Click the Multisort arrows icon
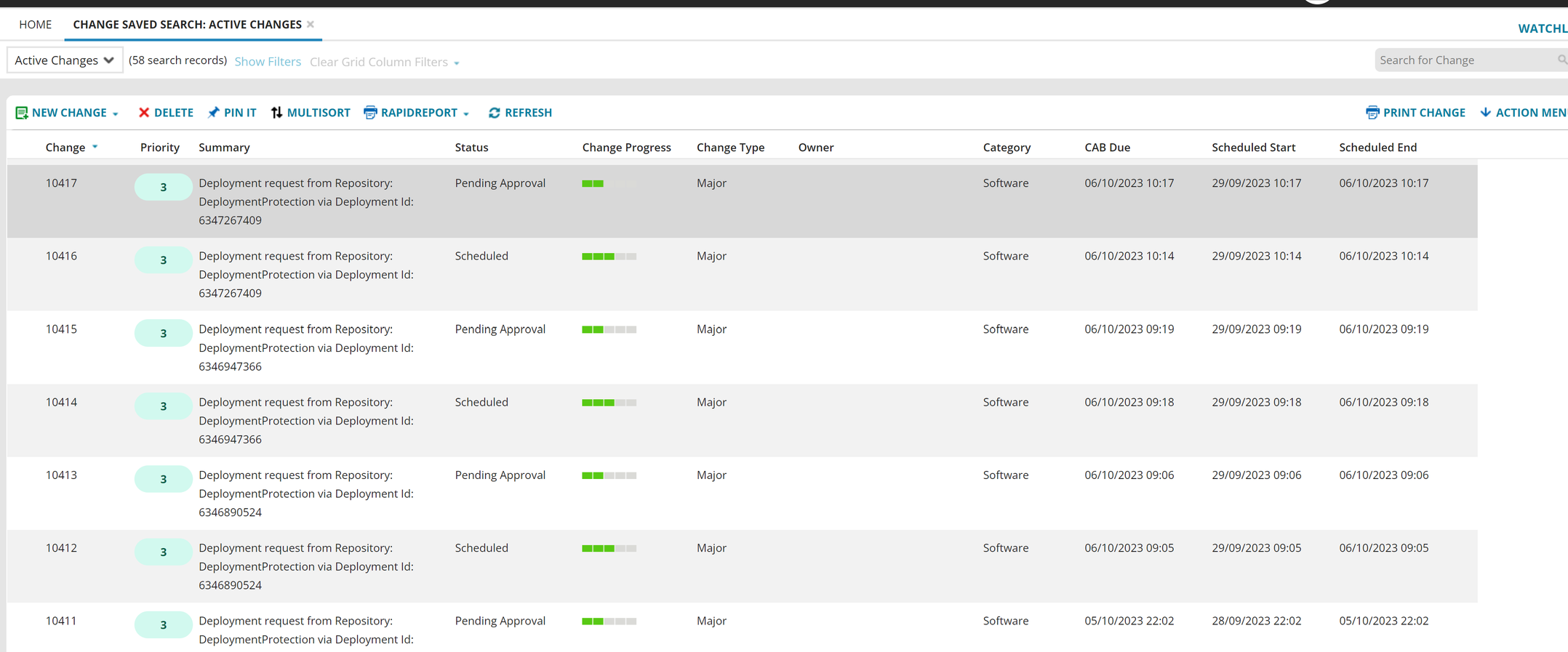 [276, 113]
